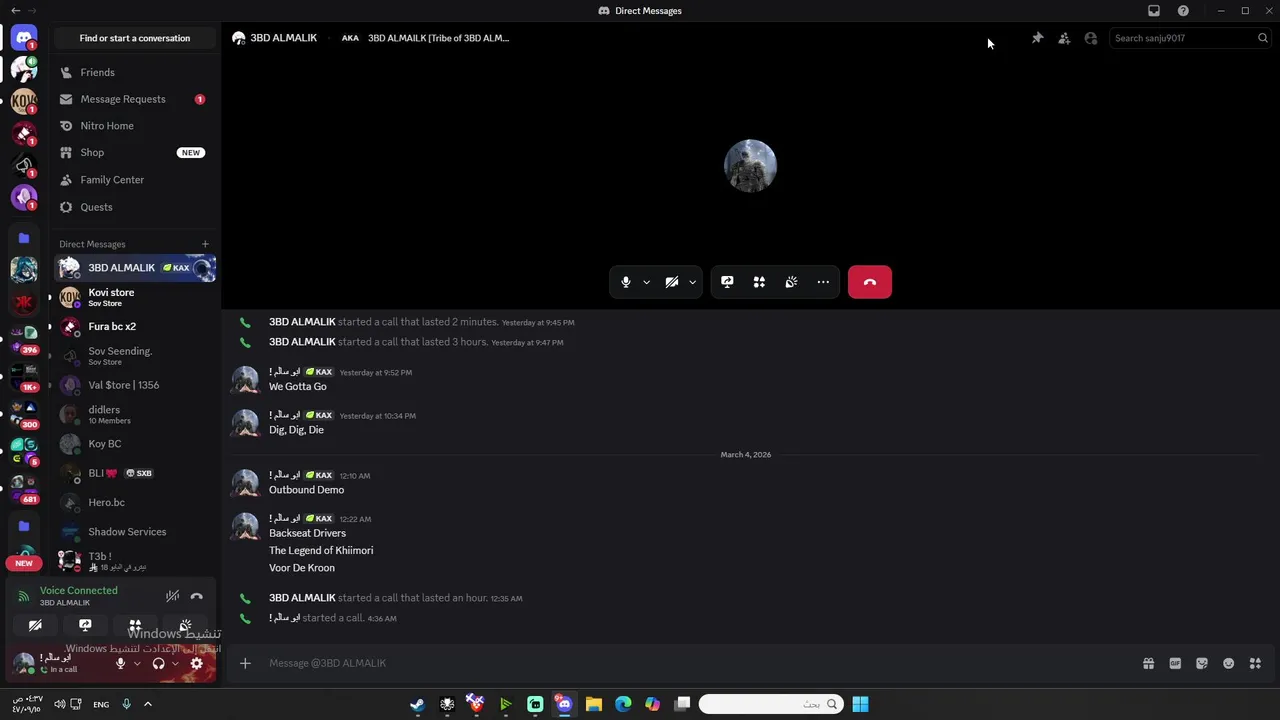Share your screen in the call controls
1280x720 pixels.
pyautogui.click(x=727, y=282)
